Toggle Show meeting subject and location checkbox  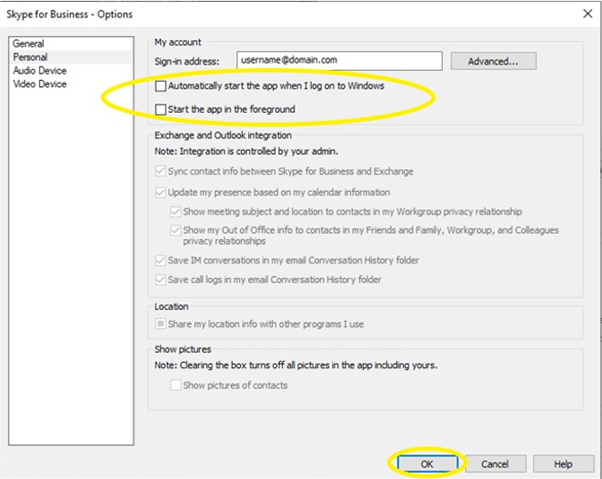[176, 212]
